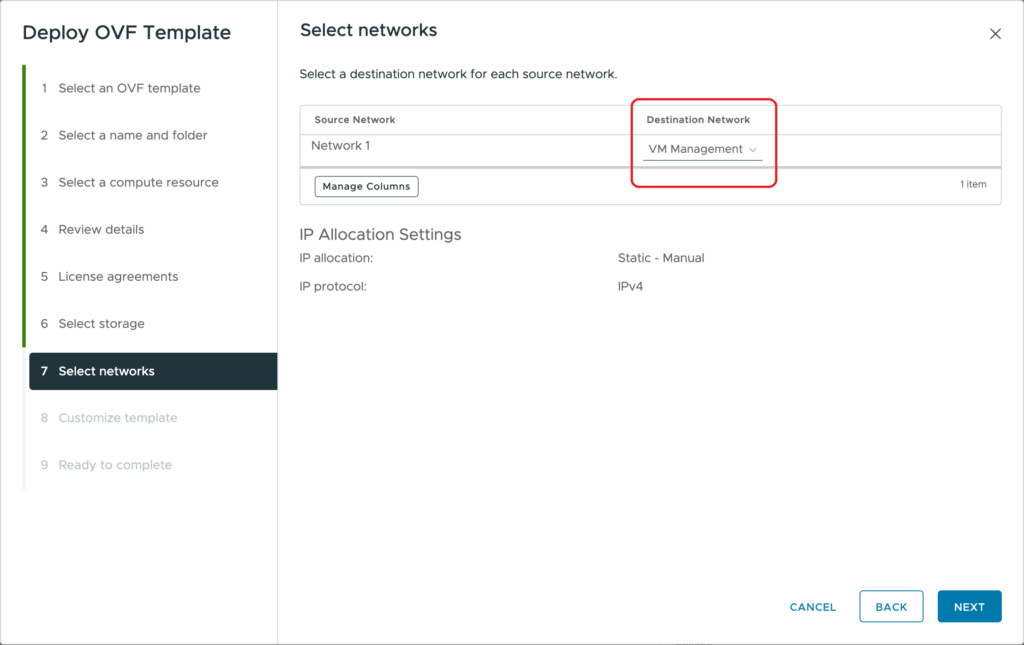The height and width of the screenshot is (645, 1024).
Task: Open step 3 Select a compute resource
Action: (x=138, y=182)
